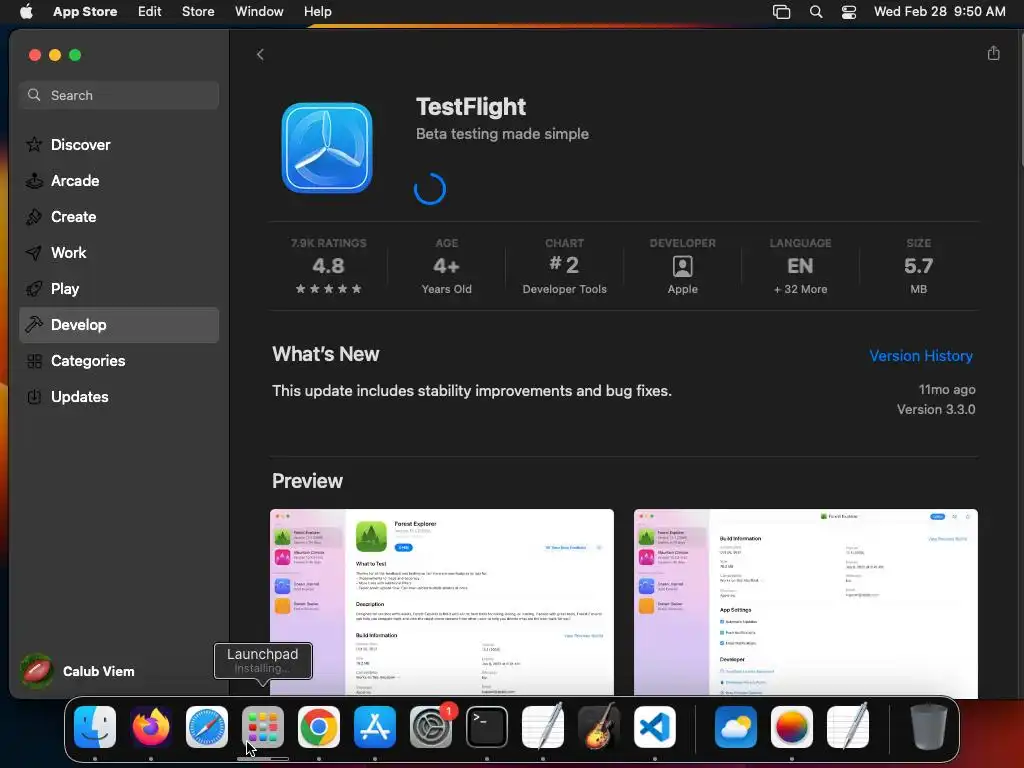Open System Settings from the Dock
This screenshot has width=1024, height=768.
coord(431,727)
